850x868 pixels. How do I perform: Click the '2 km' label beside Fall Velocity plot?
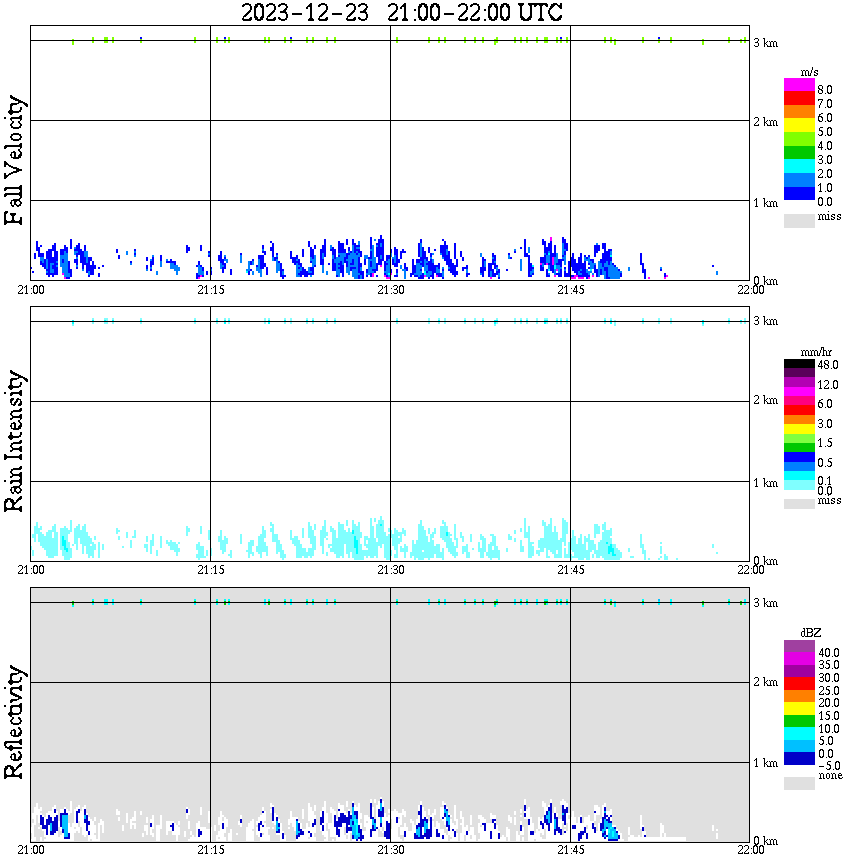[766, 122]
